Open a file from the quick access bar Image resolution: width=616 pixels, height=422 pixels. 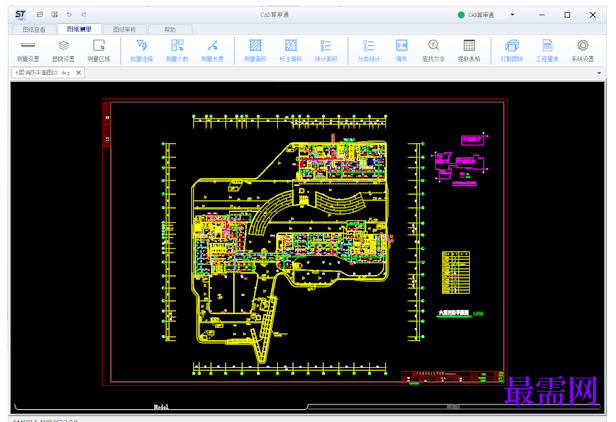tap(40, 15)
